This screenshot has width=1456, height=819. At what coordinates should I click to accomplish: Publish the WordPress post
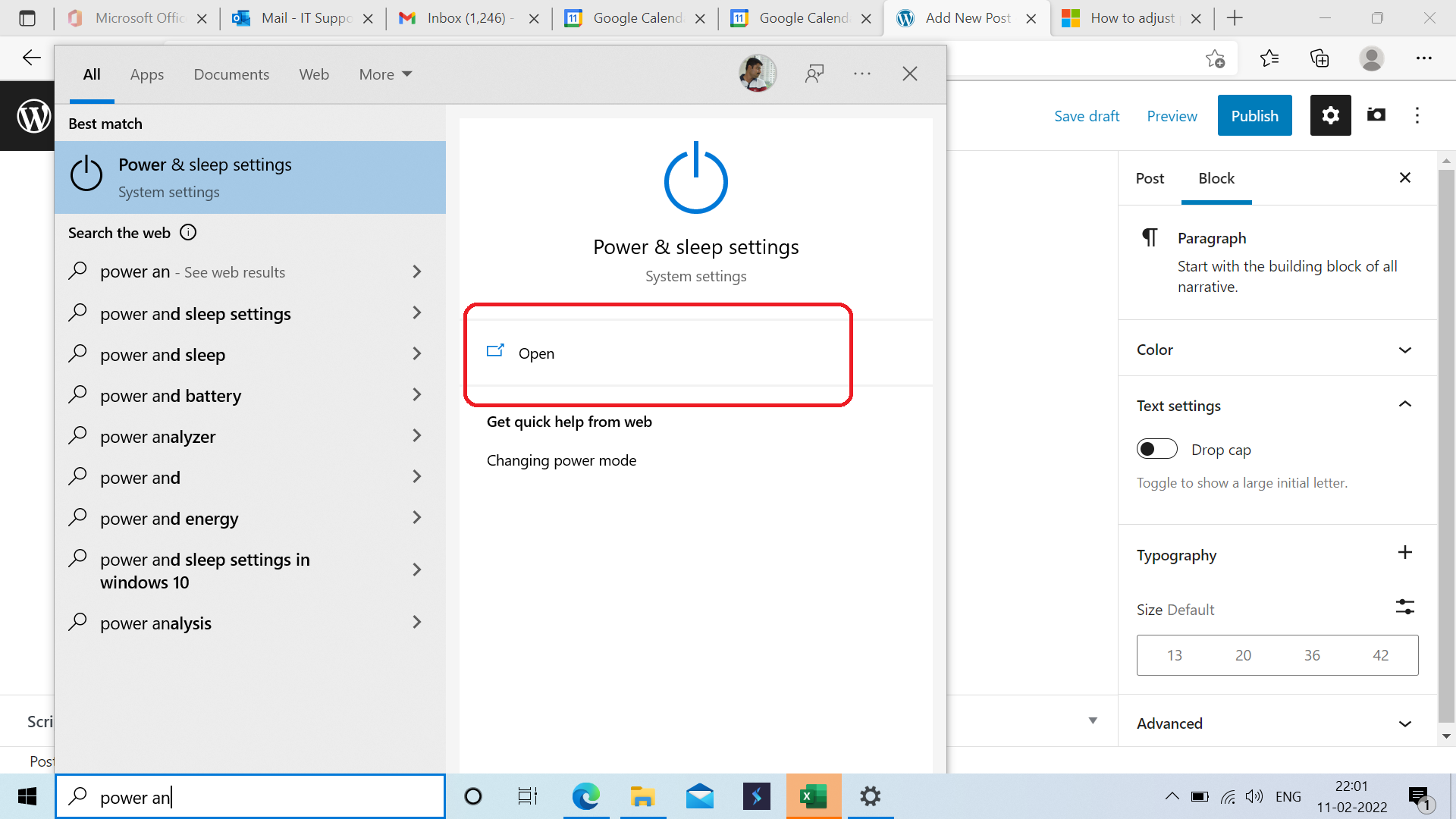1254,115
